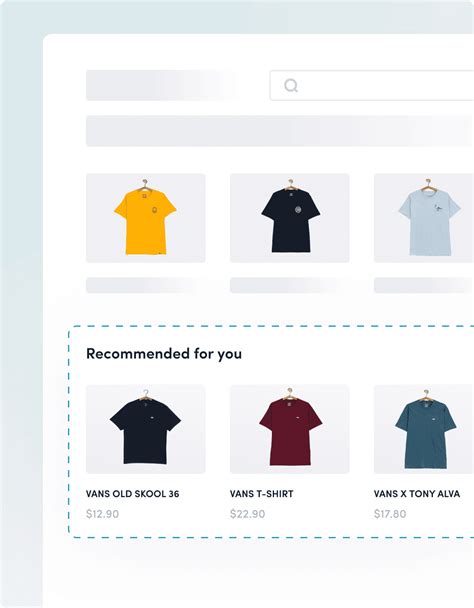Click inside the search input field
The width and height of the screenshot is (474, 608).
click(372, 85)
